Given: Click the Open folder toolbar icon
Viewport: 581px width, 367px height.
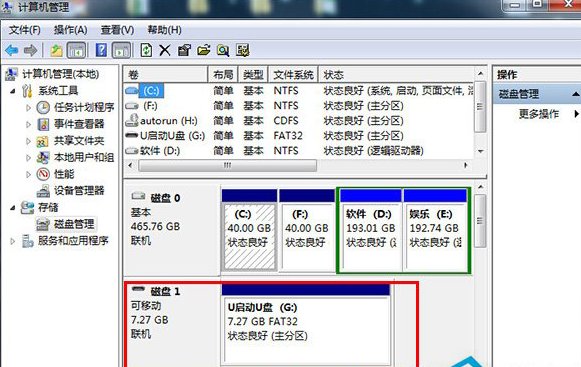Looking at the screenshot, I should click(204, 50).
